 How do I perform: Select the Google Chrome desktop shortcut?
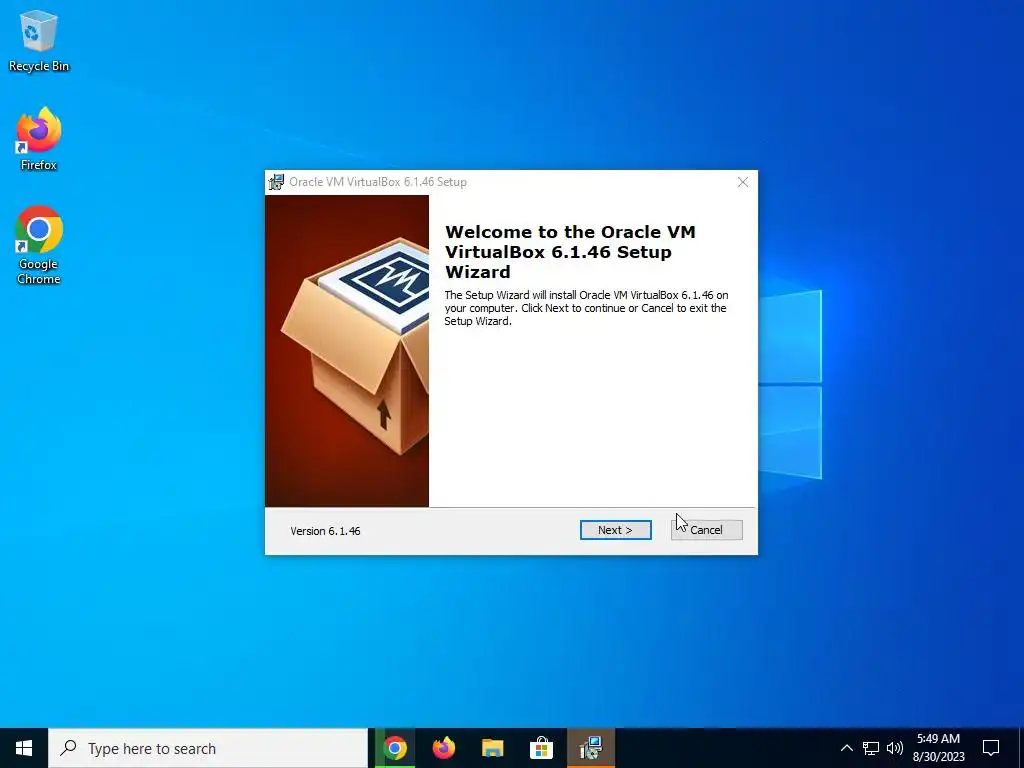39,246
